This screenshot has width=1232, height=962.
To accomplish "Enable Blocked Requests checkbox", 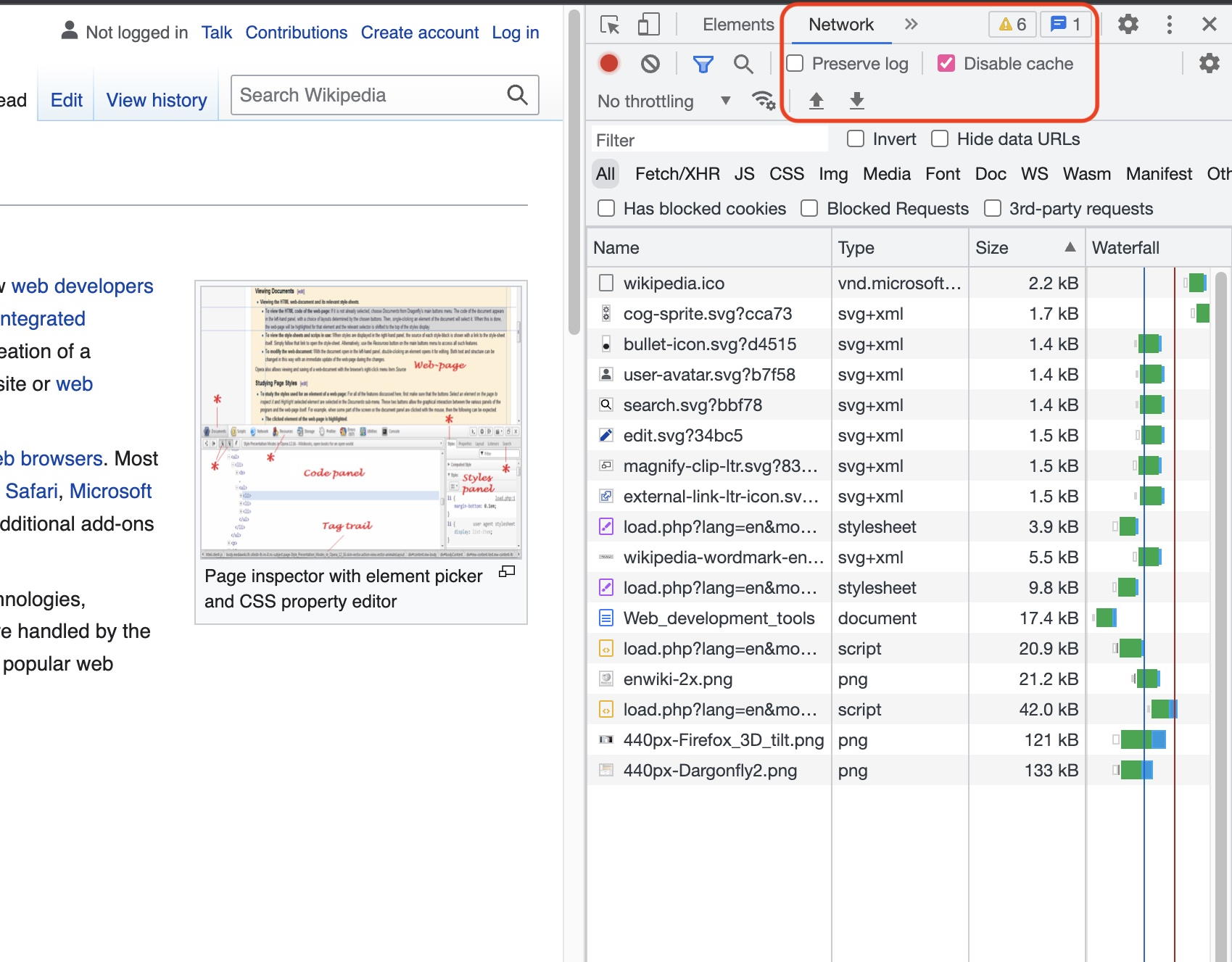I will (x=809, y=209).
